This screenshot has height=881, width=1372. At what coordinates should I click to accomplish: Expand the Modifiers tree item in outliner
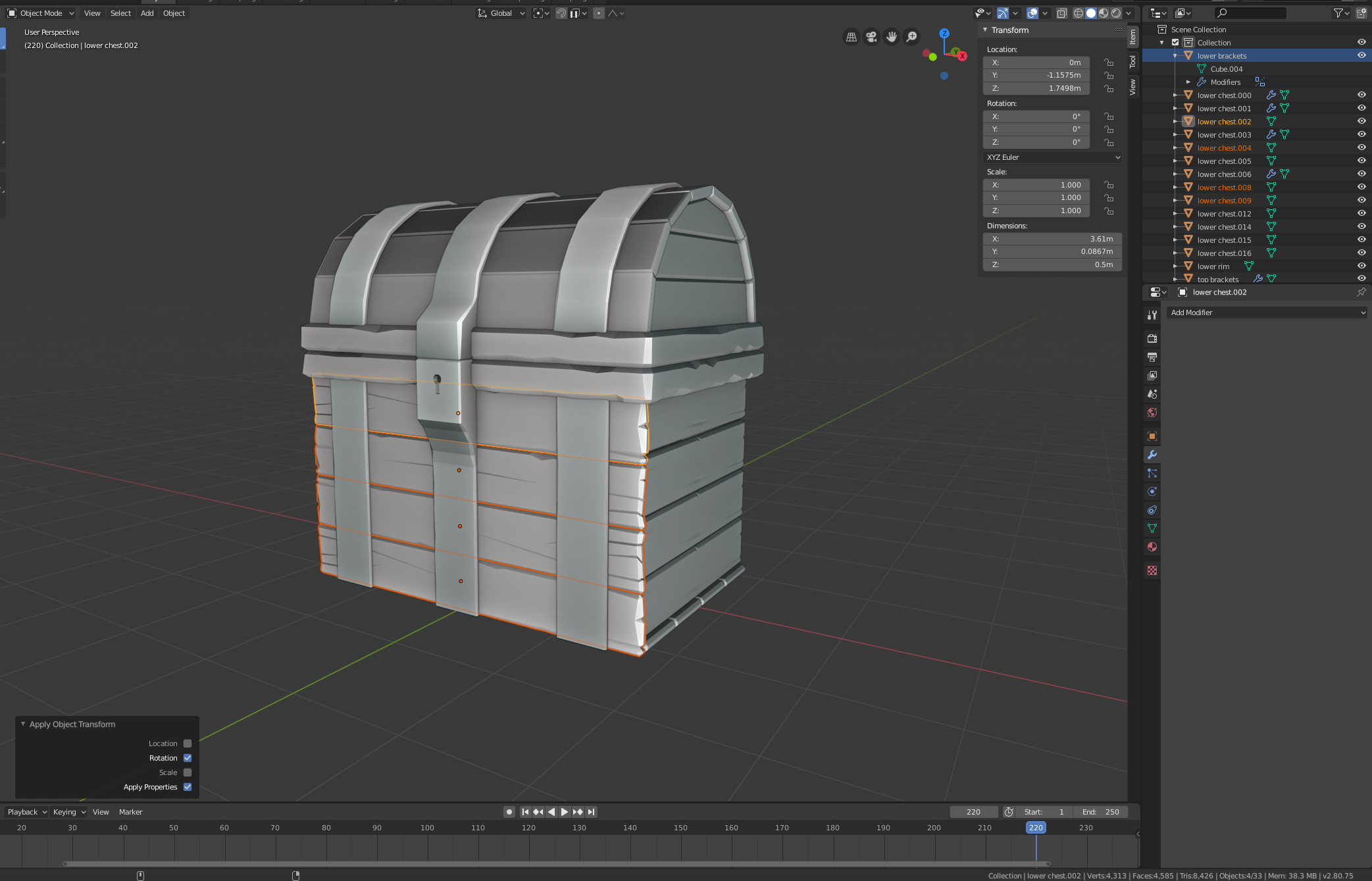coord(1188,82)
